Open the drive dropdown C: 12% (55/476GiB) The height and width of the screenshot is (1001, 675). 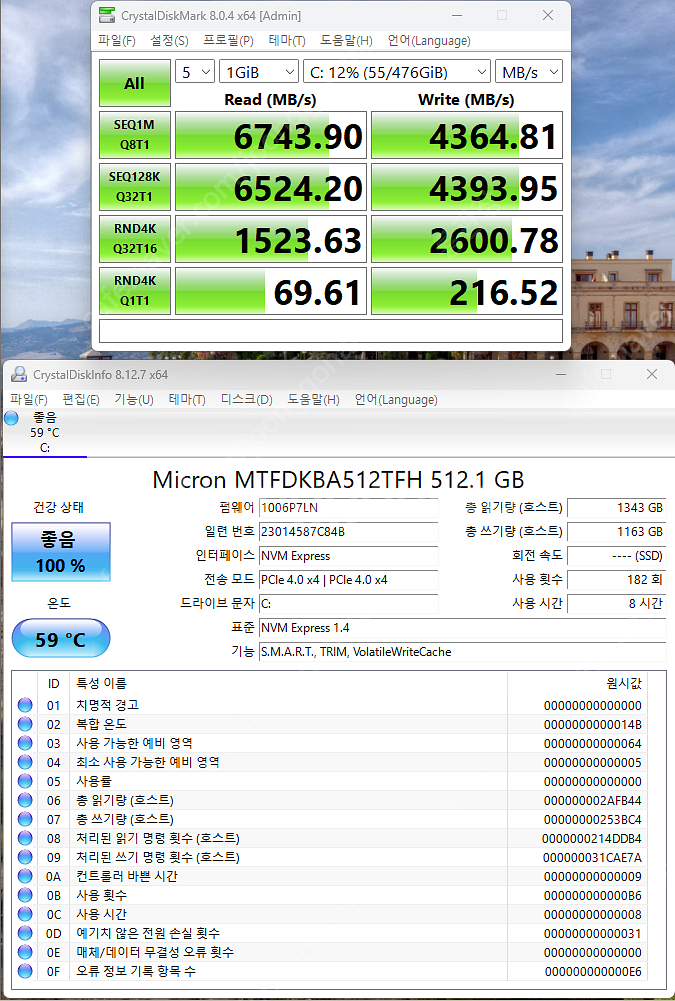coord(397,72)
